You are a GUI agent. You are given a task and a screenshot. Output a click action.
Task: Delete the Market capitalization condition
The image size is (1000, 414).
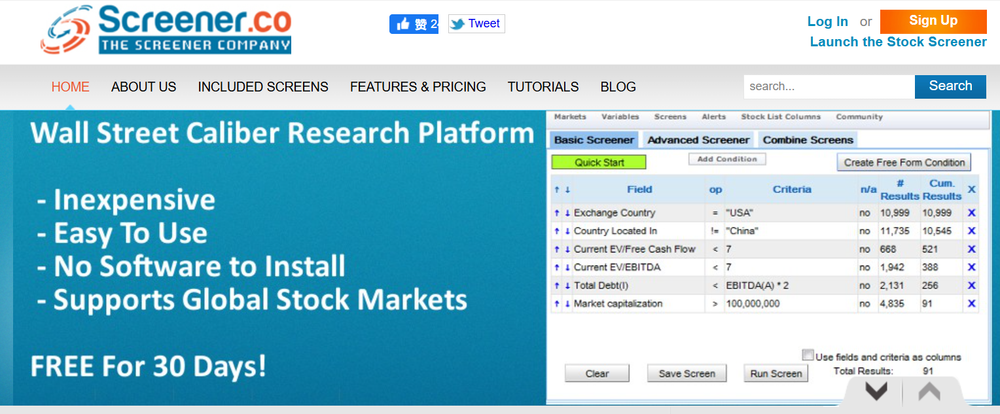click(971, 304)
